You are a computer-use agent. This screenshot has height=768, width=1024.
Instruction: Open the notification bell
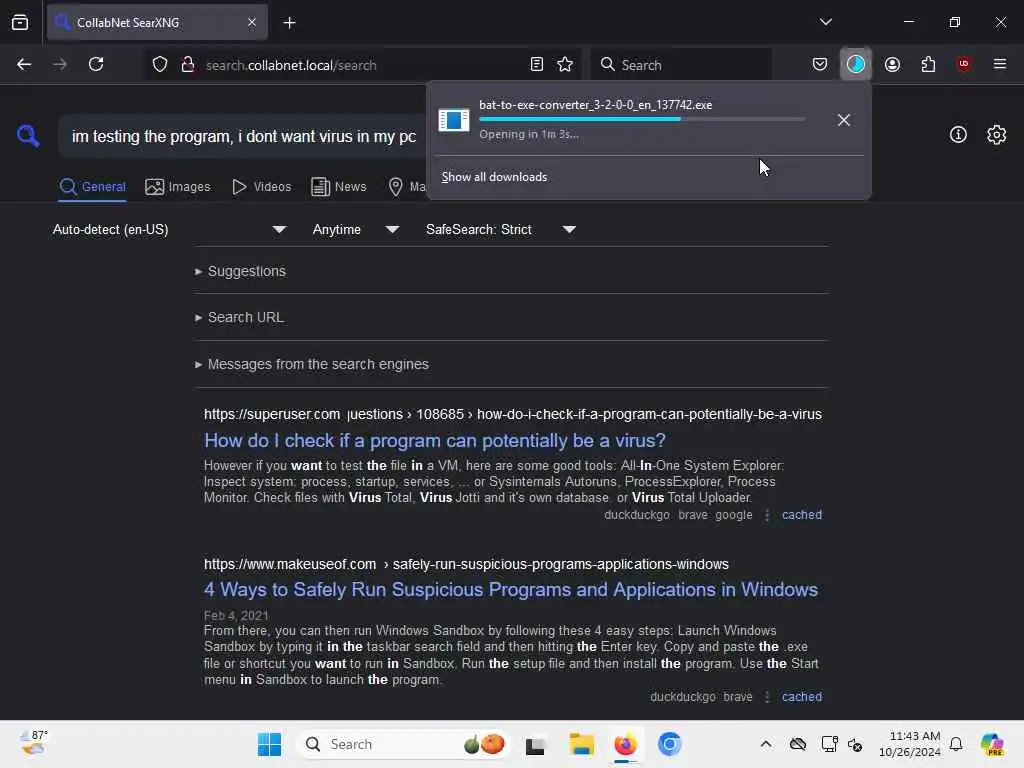(x=956, y=744)
